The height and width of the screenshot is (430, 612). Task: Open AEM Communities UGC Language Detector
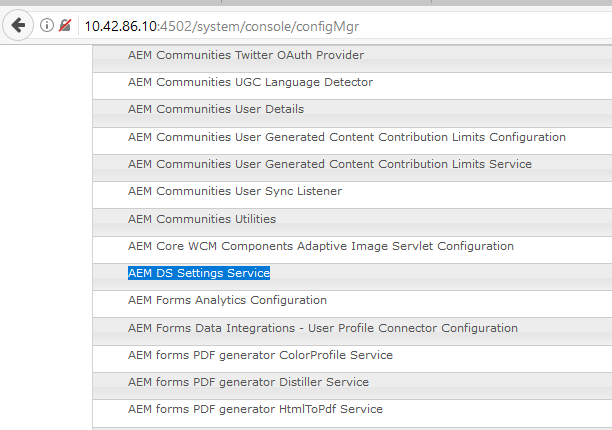click(x=250, y=82)
